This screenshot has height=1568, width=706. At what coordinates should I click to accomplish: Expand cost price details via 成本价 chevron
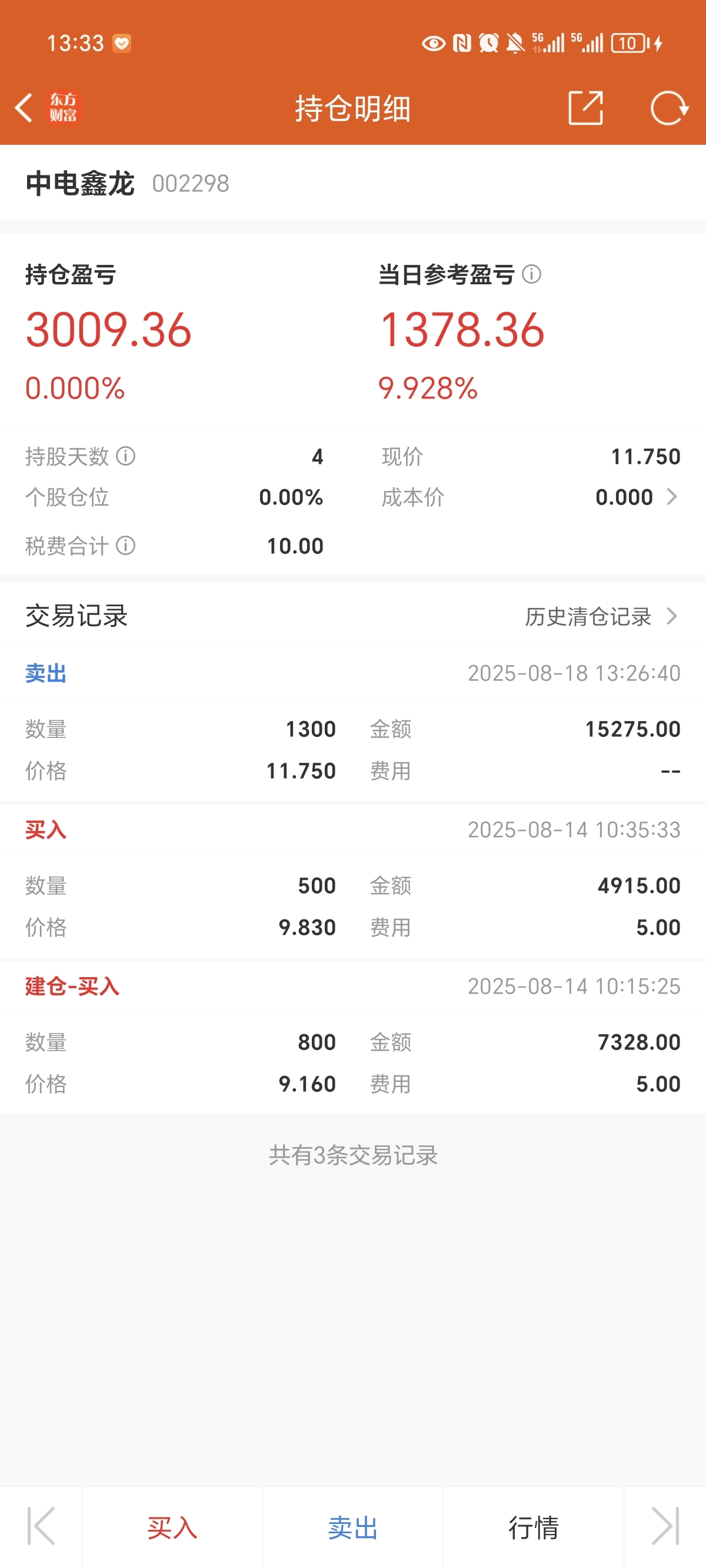pyautogui.click(x=672, y=497)
